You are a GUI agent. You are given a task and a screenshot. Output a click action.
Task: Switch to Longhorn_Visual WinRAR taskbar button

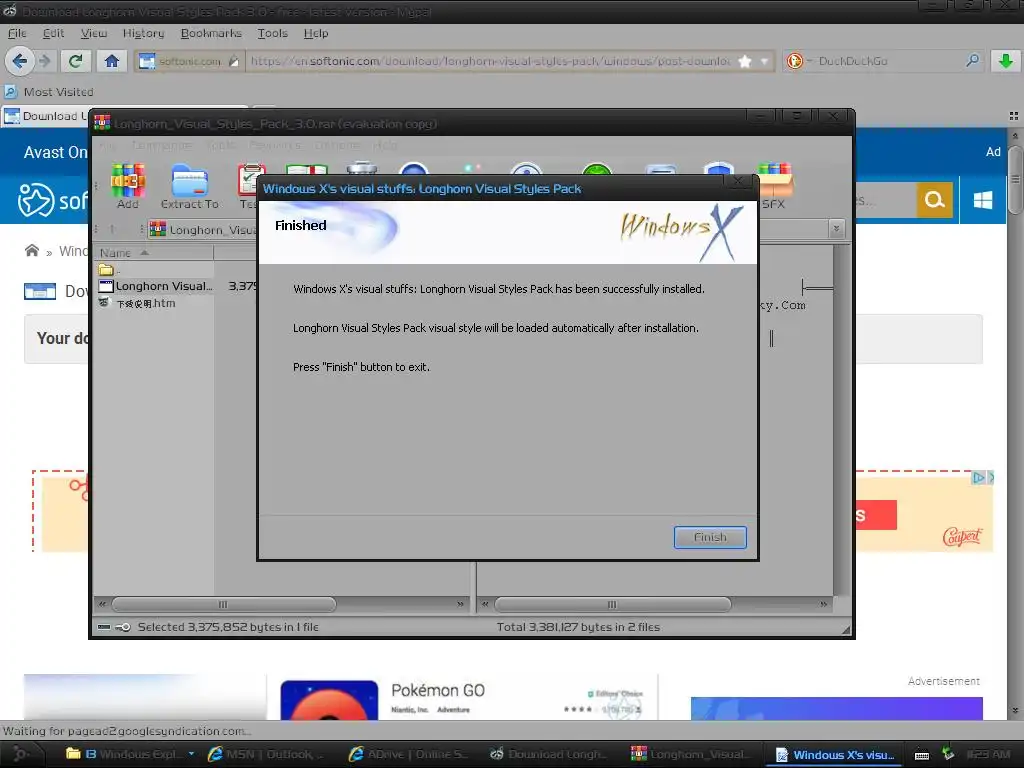click(x=691, y=754)
